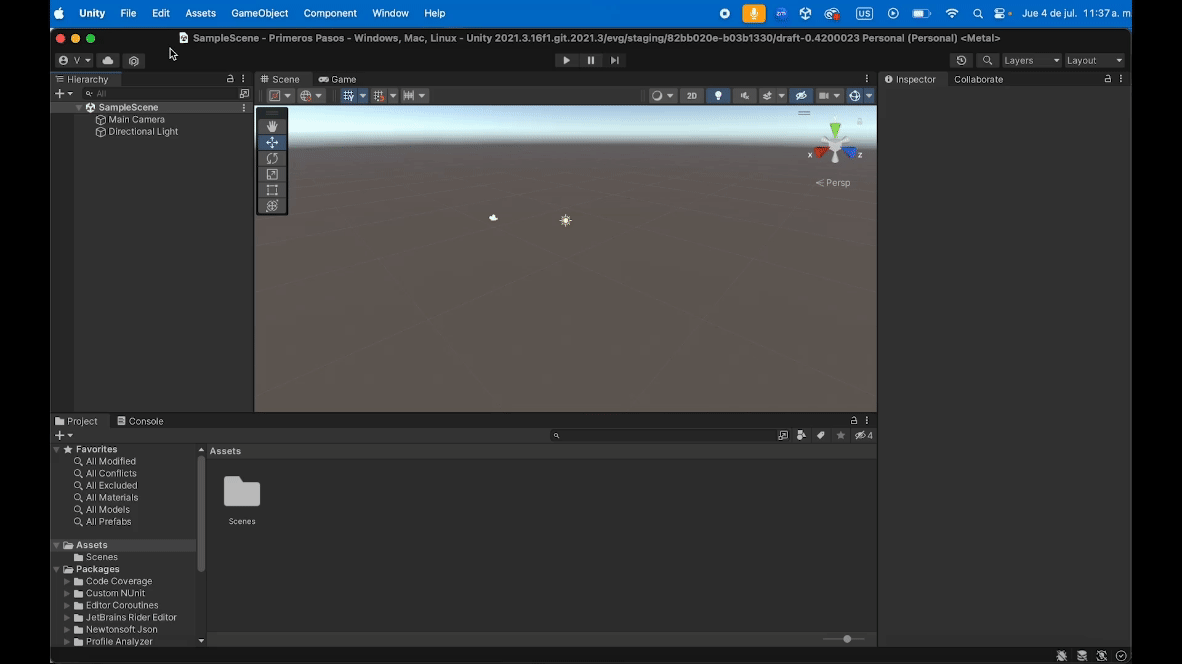The height and width of the screenshot is (664, 1182).
Task: Expand the Code Coverage package folder
Action: [68, 581]
